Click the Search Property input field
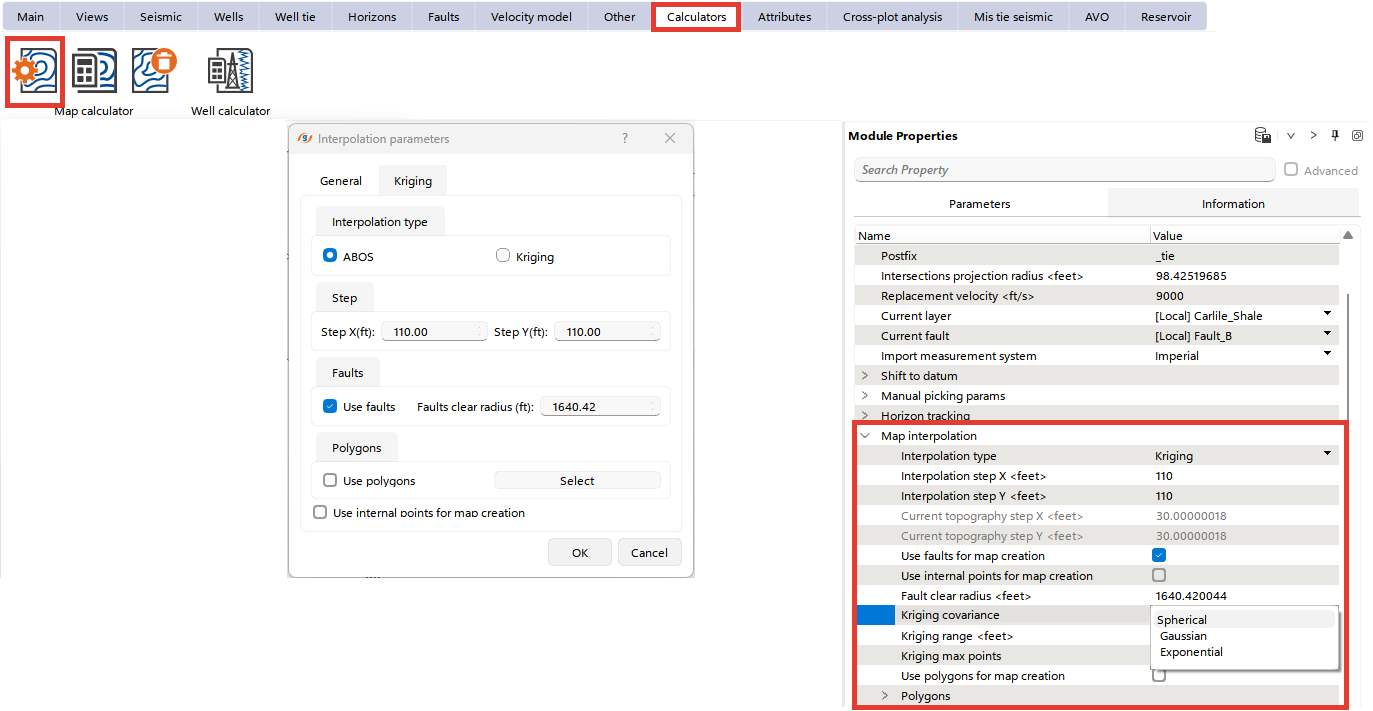Screen dimensions: 1373x711 point(1064,170)
